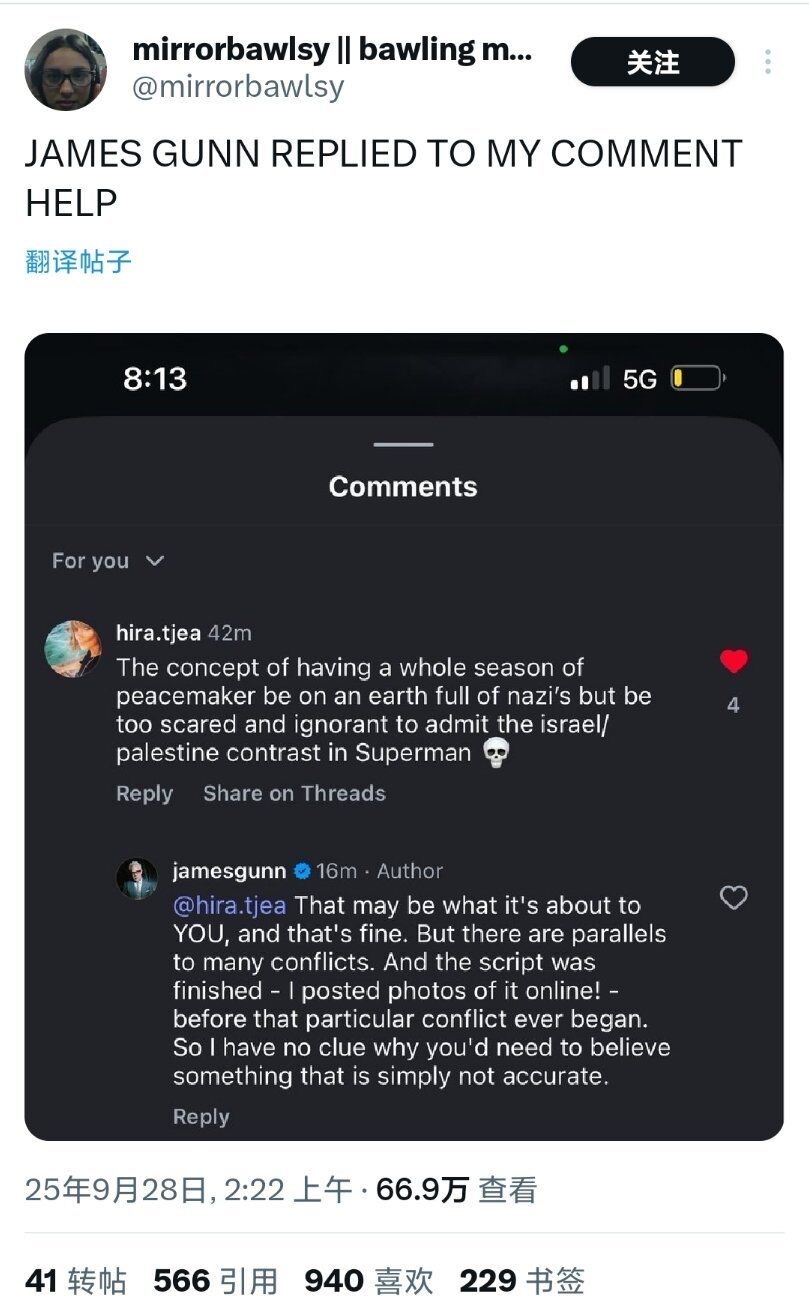Click the 关注 follow button
The width and height of the screenshot is (809, 1316).
[652, 62]
